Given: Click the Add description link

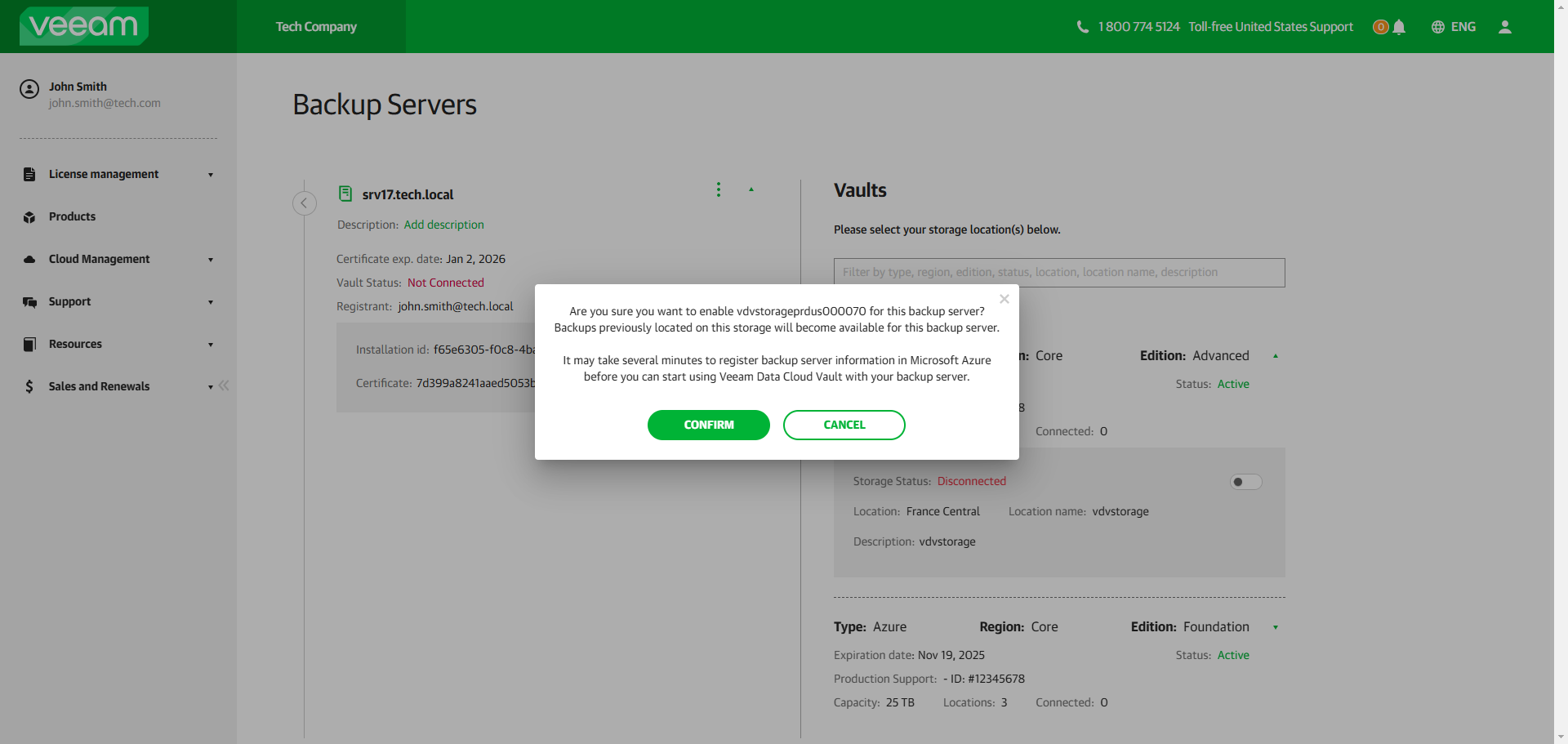Looking at the screenshot, I should (444, 225).
